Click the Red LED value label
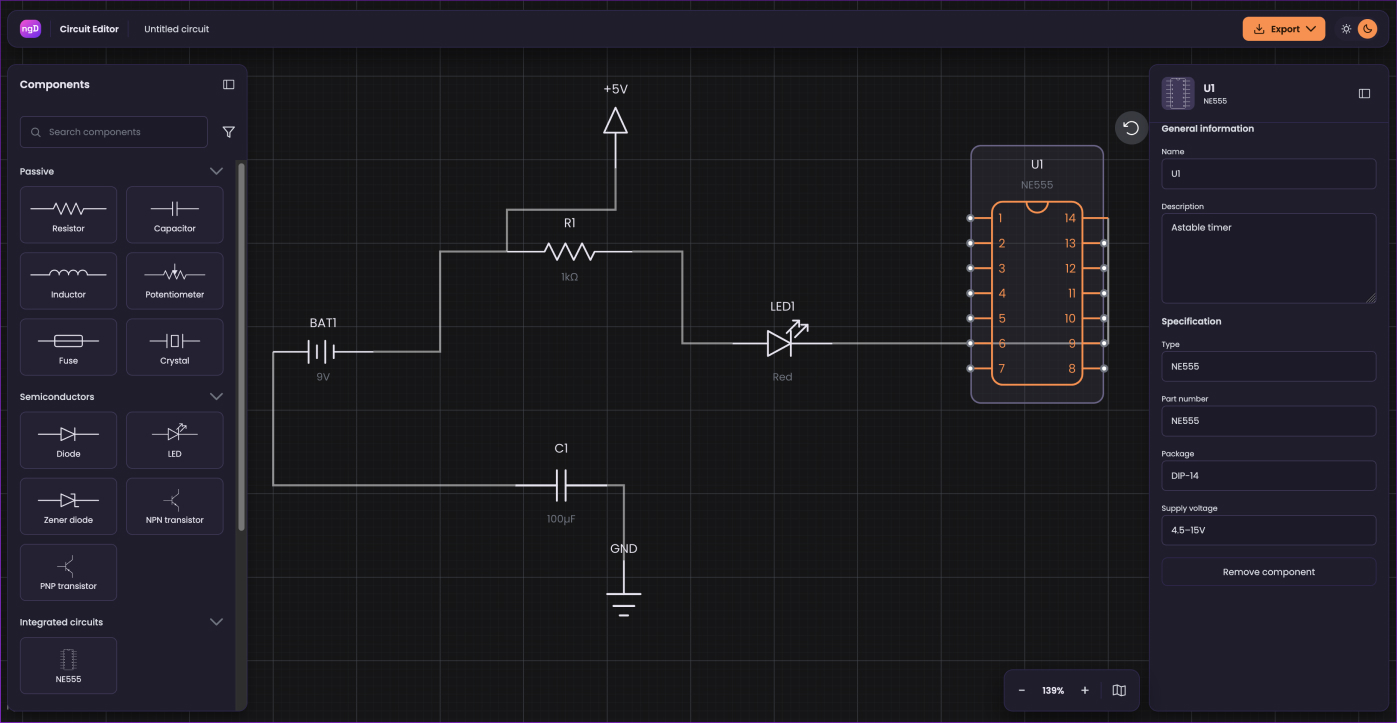Image resolution: width=1397 pixels, height=723 pixels. (x=782, y=377)
